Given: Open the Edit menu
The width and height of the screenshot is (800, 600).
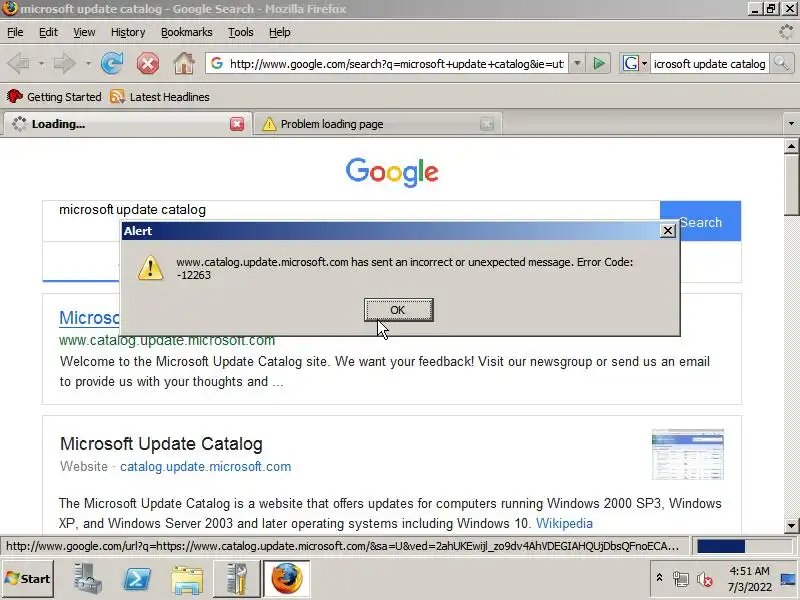Looking at the screenshot, I should 48,32.
